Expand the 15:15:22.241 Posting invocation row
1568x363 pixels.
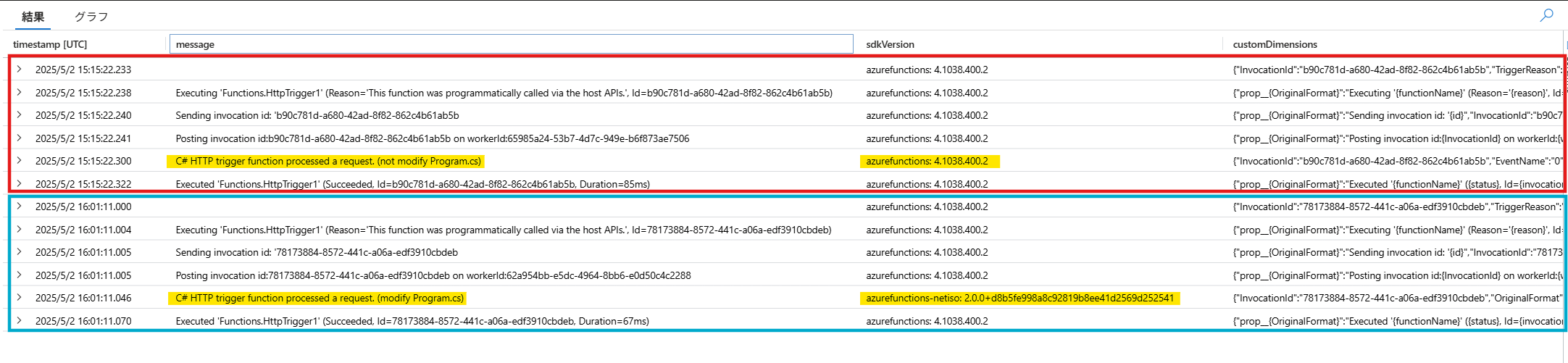click(x=20, y=138)
